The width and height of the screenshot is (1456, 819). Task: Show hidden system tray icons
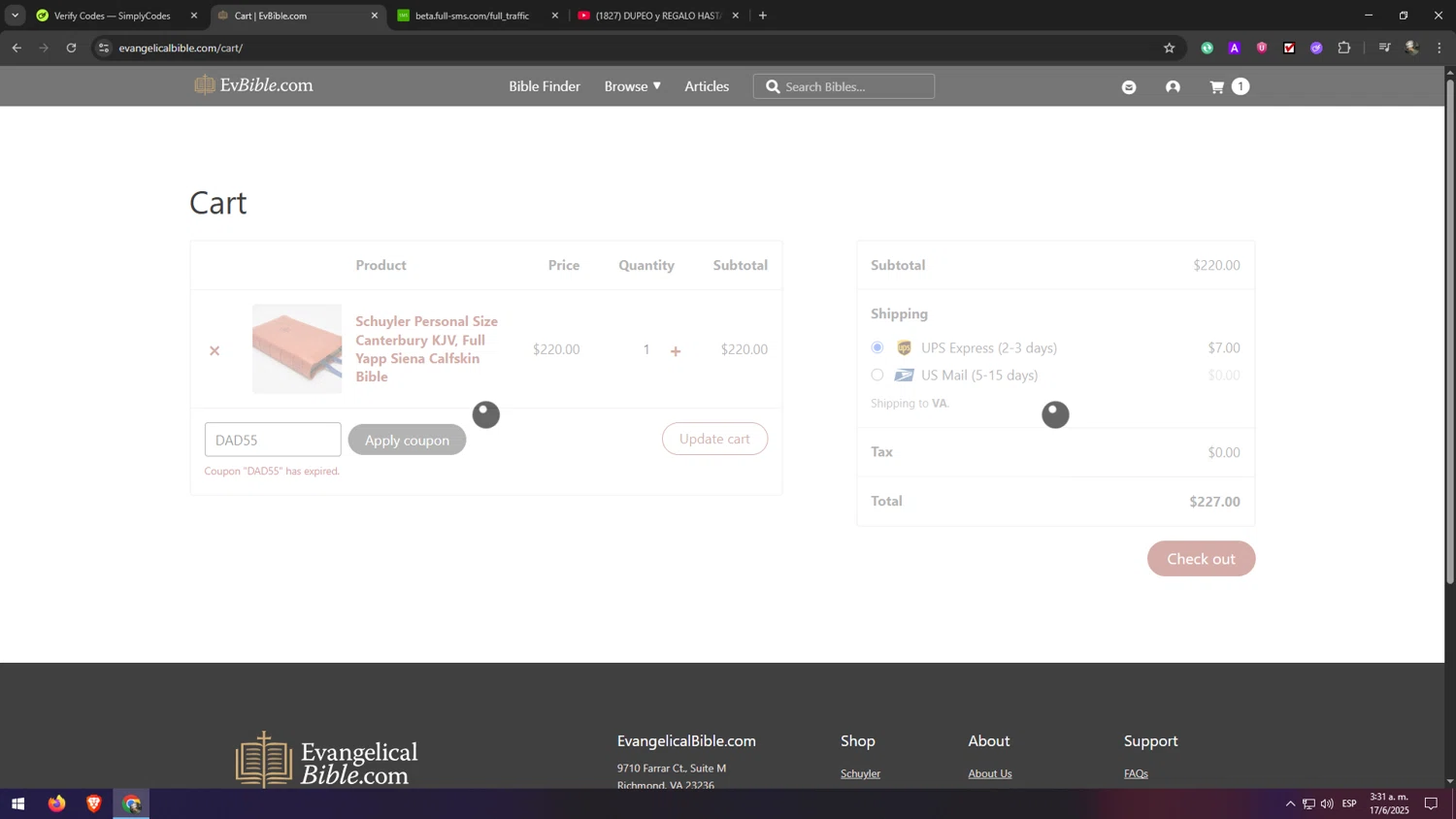(1290, 803)
